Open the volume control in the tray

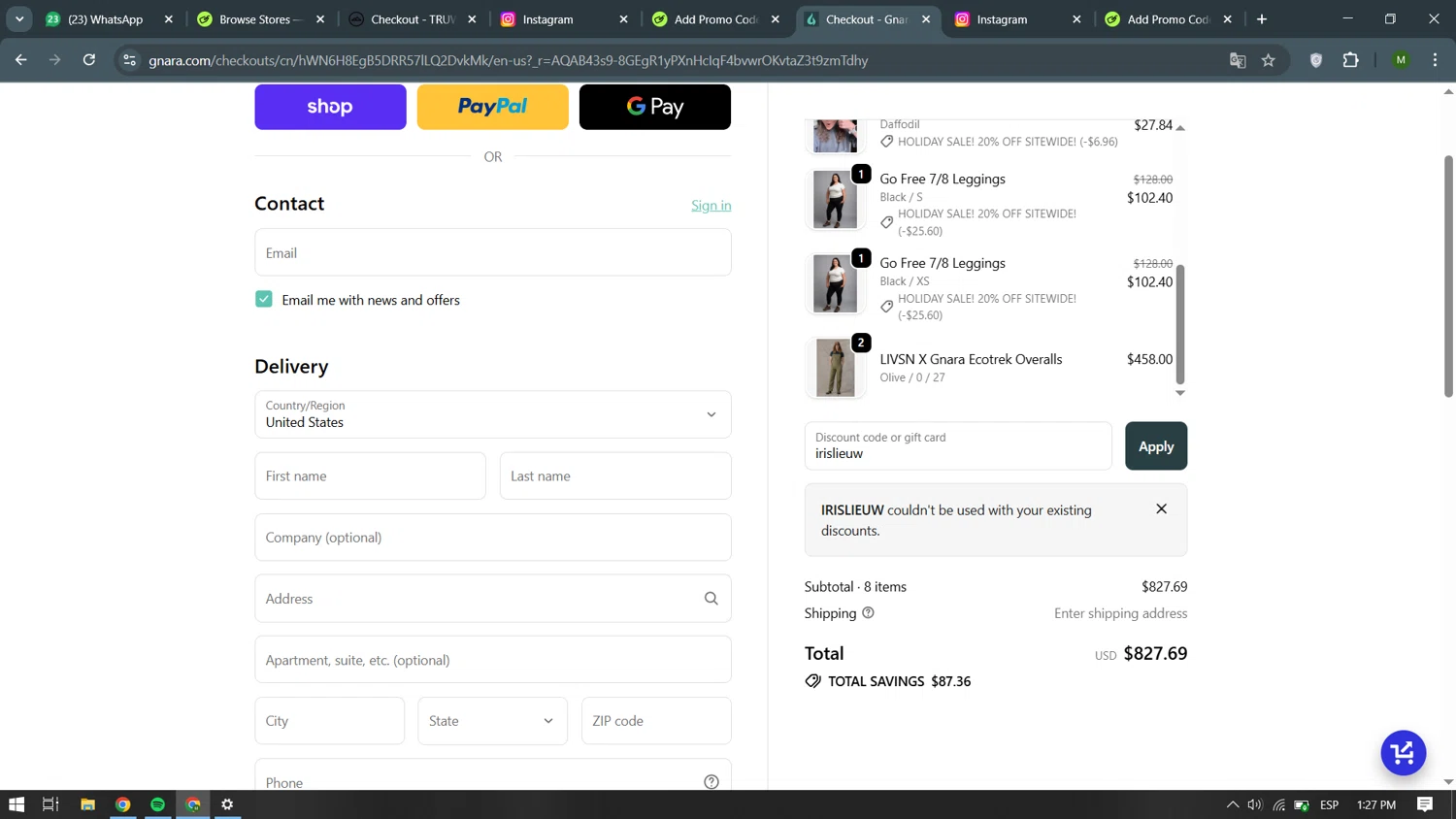(1255, 804)
